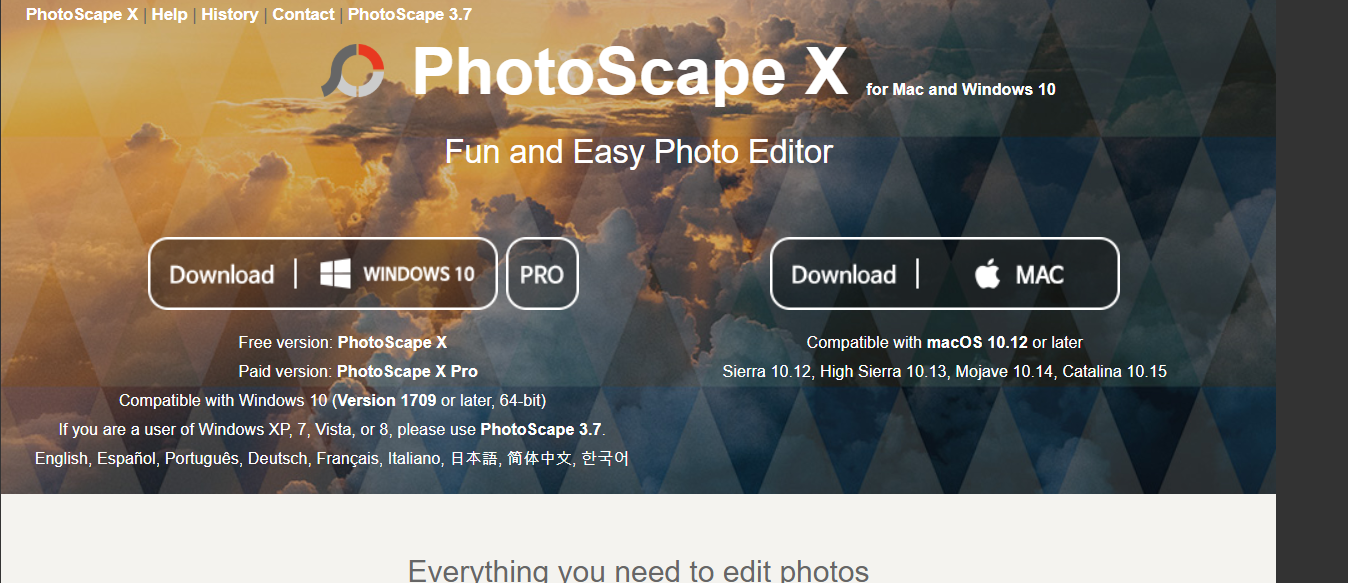Viewport: 1348px width, 583px height.
Task: Click the Windows logo in download button
Action: point(335,274)
